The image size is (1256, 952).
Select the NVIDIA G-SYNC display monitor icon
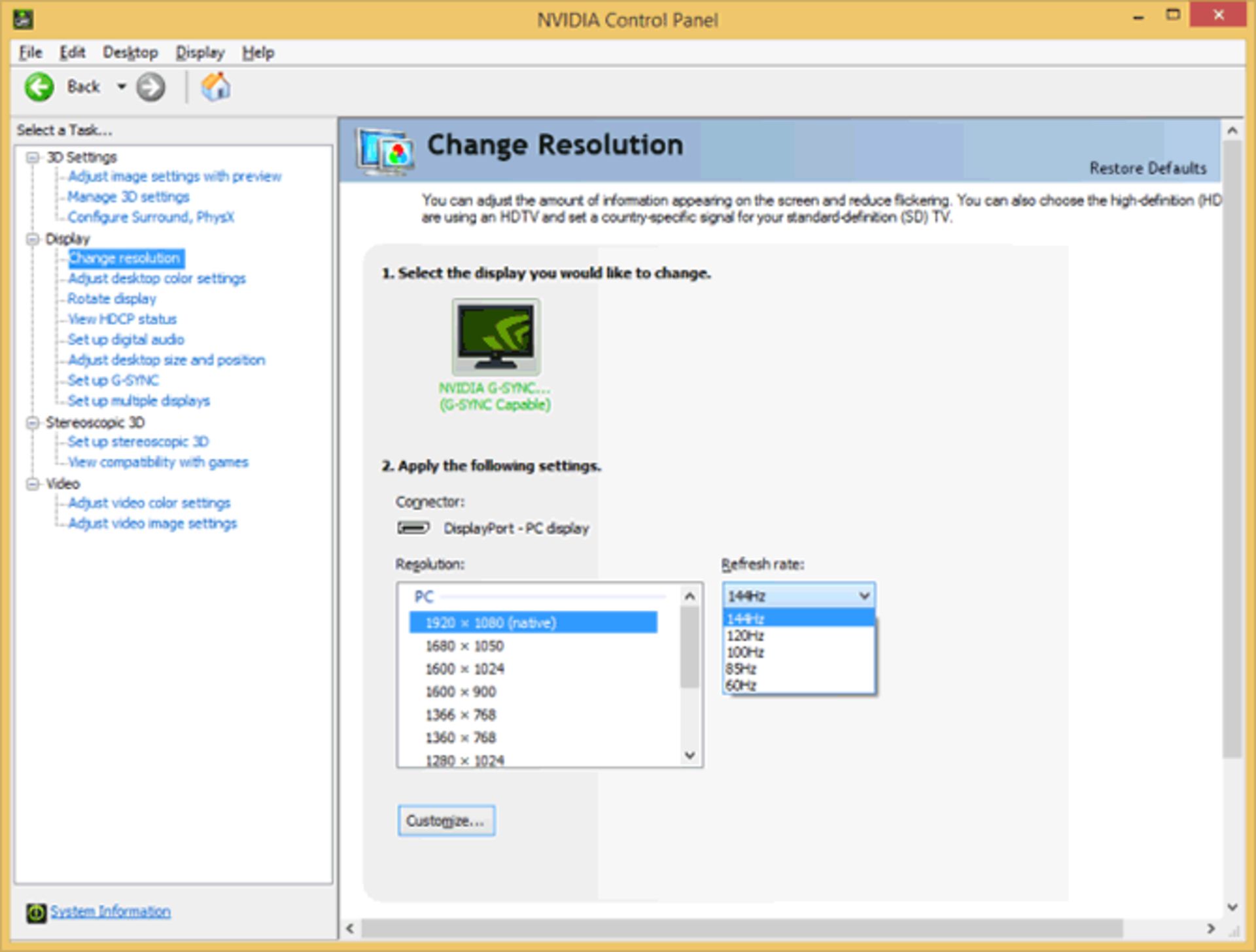pyautogui.click(x=495, y=337)
